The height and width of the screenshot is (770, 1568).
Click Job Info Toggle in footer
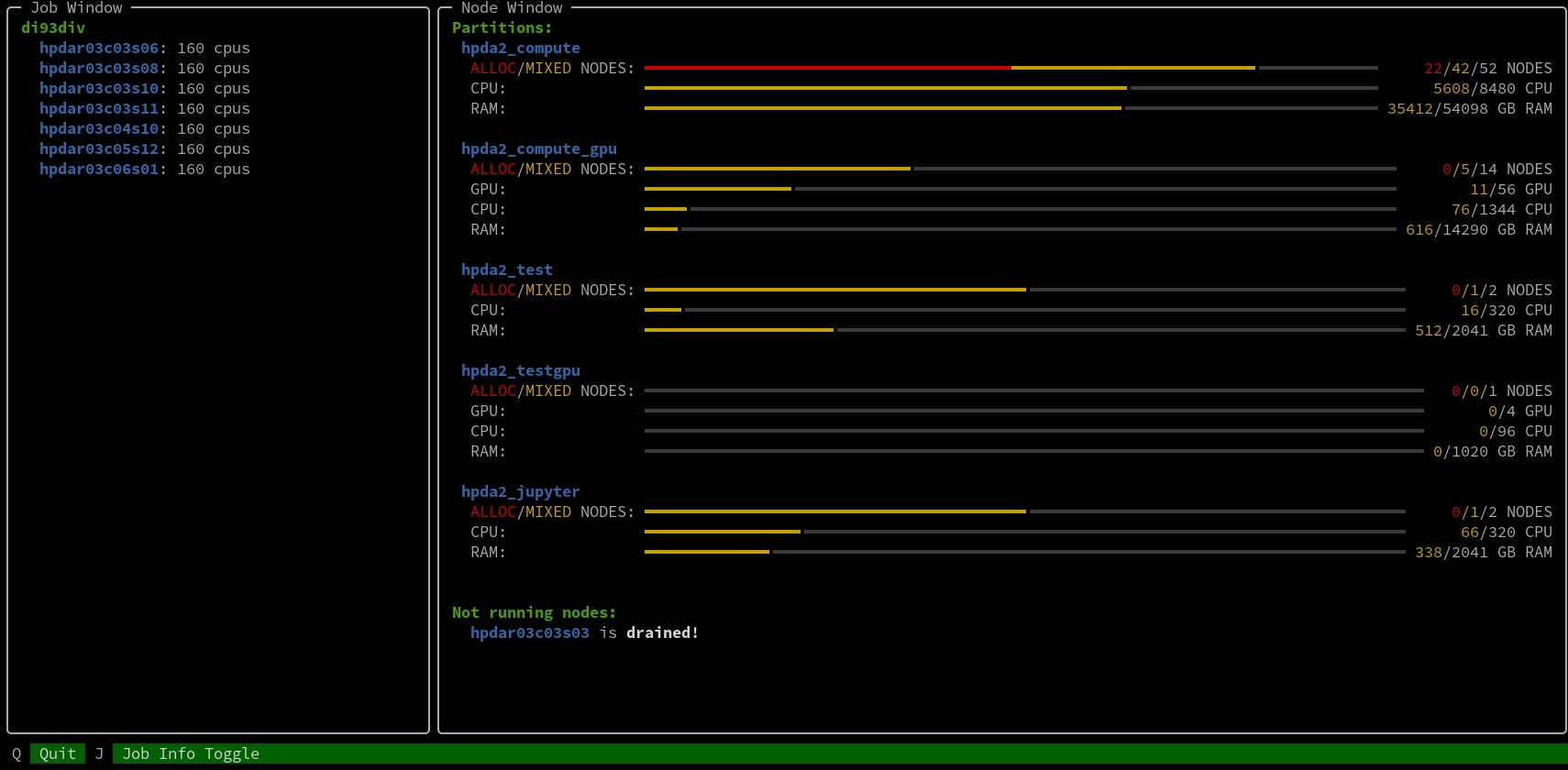(191, 753)
